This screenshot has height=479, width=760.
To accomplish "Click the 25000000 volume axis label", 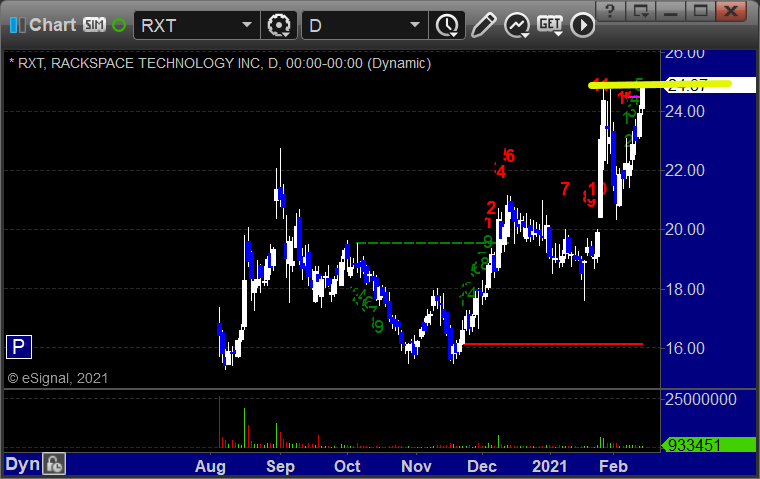I will click(x=701, y=399).
